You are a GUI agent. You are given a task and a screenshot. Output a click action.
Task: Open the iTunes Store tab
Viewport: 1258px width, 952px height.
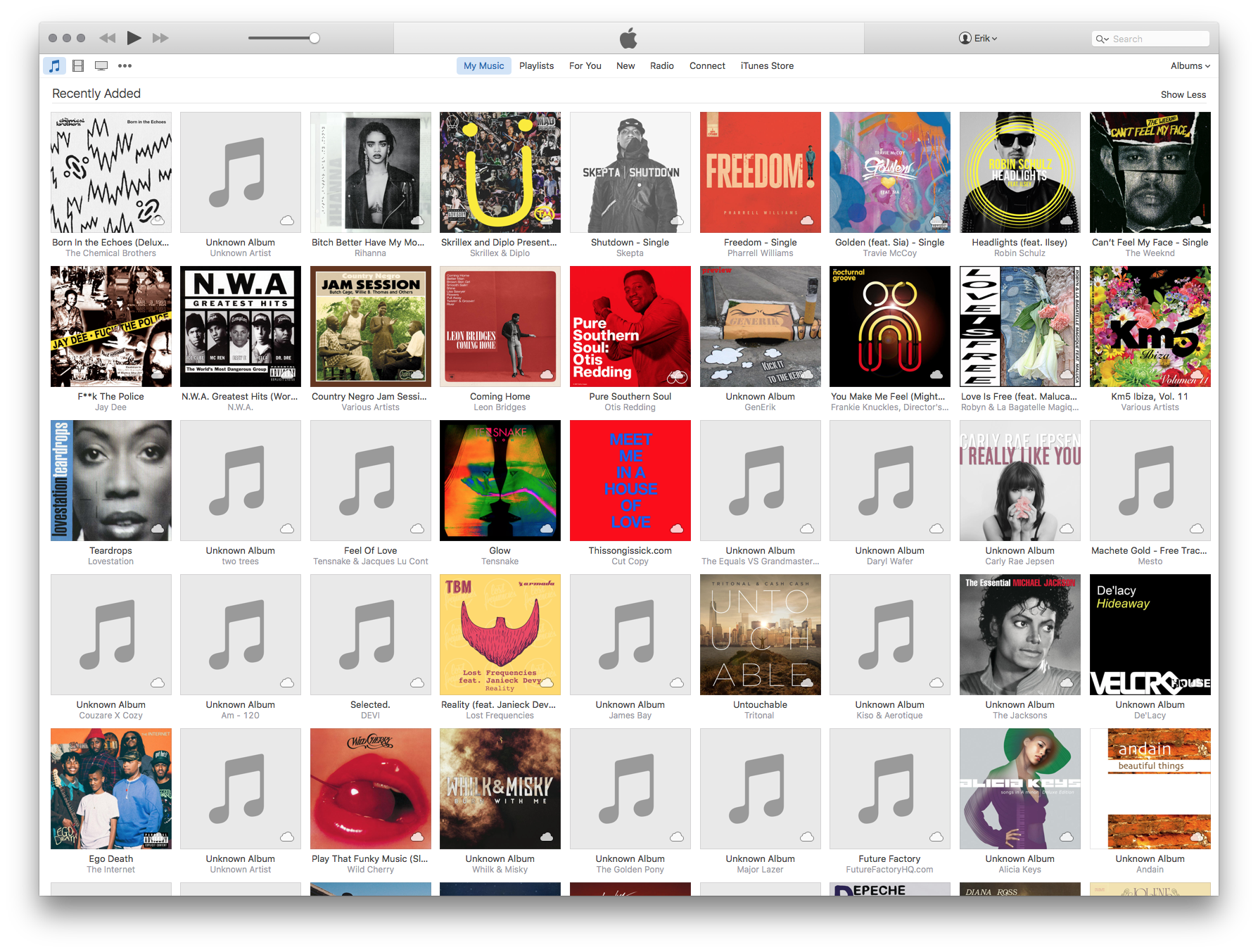767,65
